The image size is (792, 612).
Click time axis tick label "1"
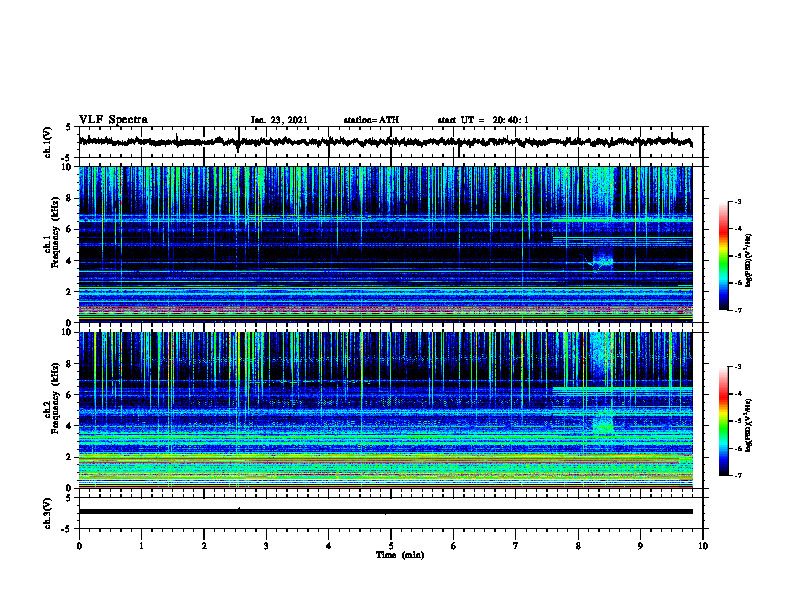pos(141,546)
